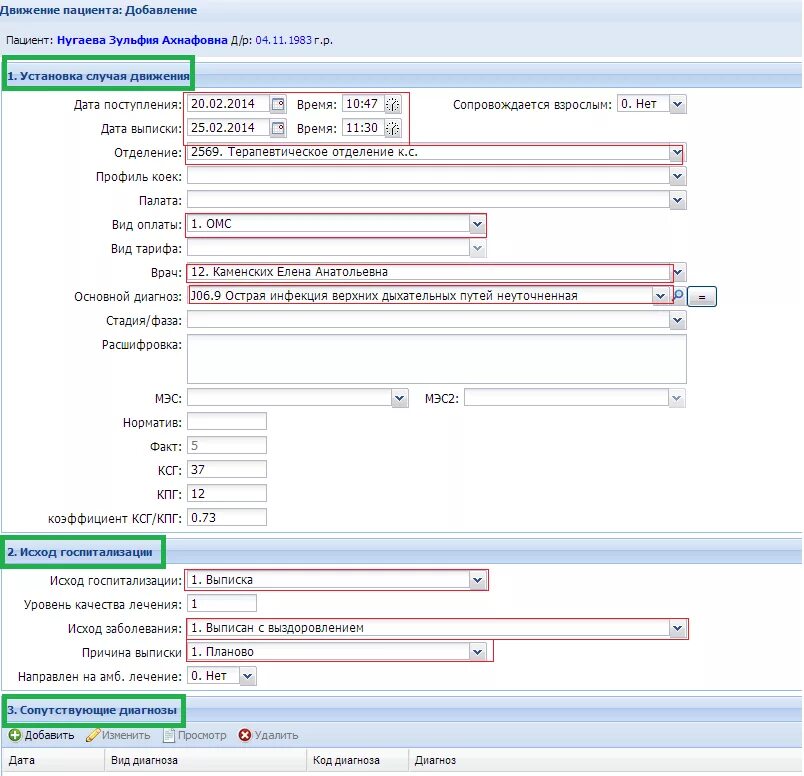804x776 pixels.
Task: Expand the Врач dropdown
Action: pyautogui.click(x=678, y=272)
